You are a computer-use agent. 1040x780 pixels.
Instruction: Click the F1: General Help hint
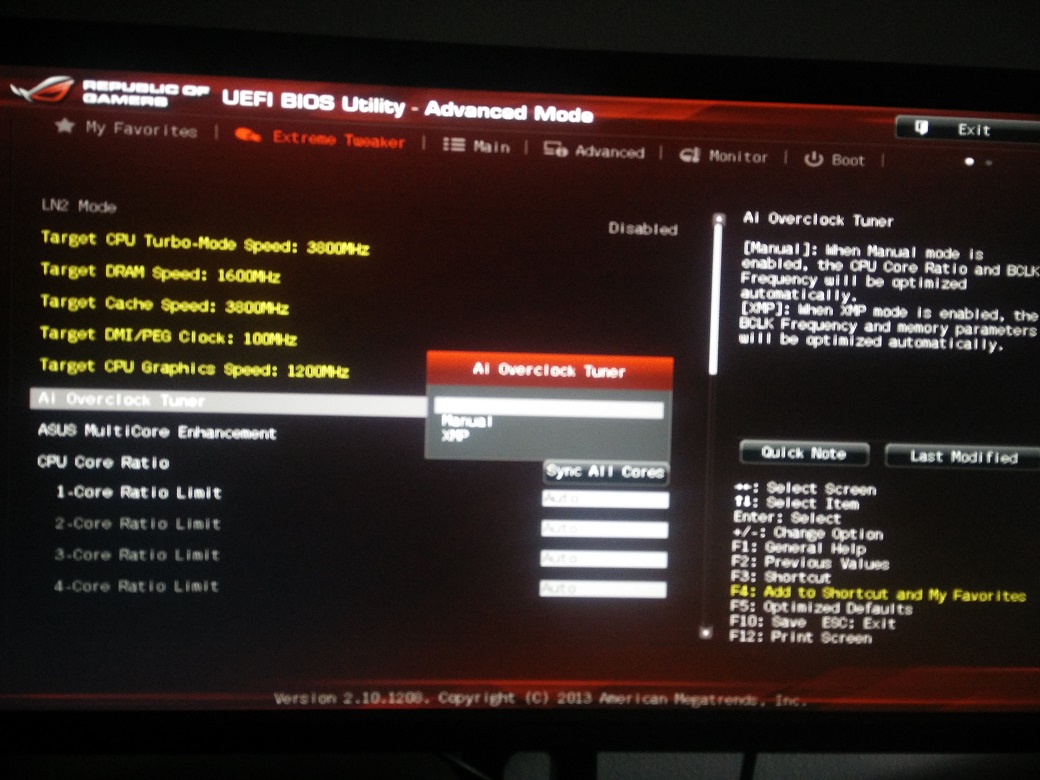click(x=799, y=547)
